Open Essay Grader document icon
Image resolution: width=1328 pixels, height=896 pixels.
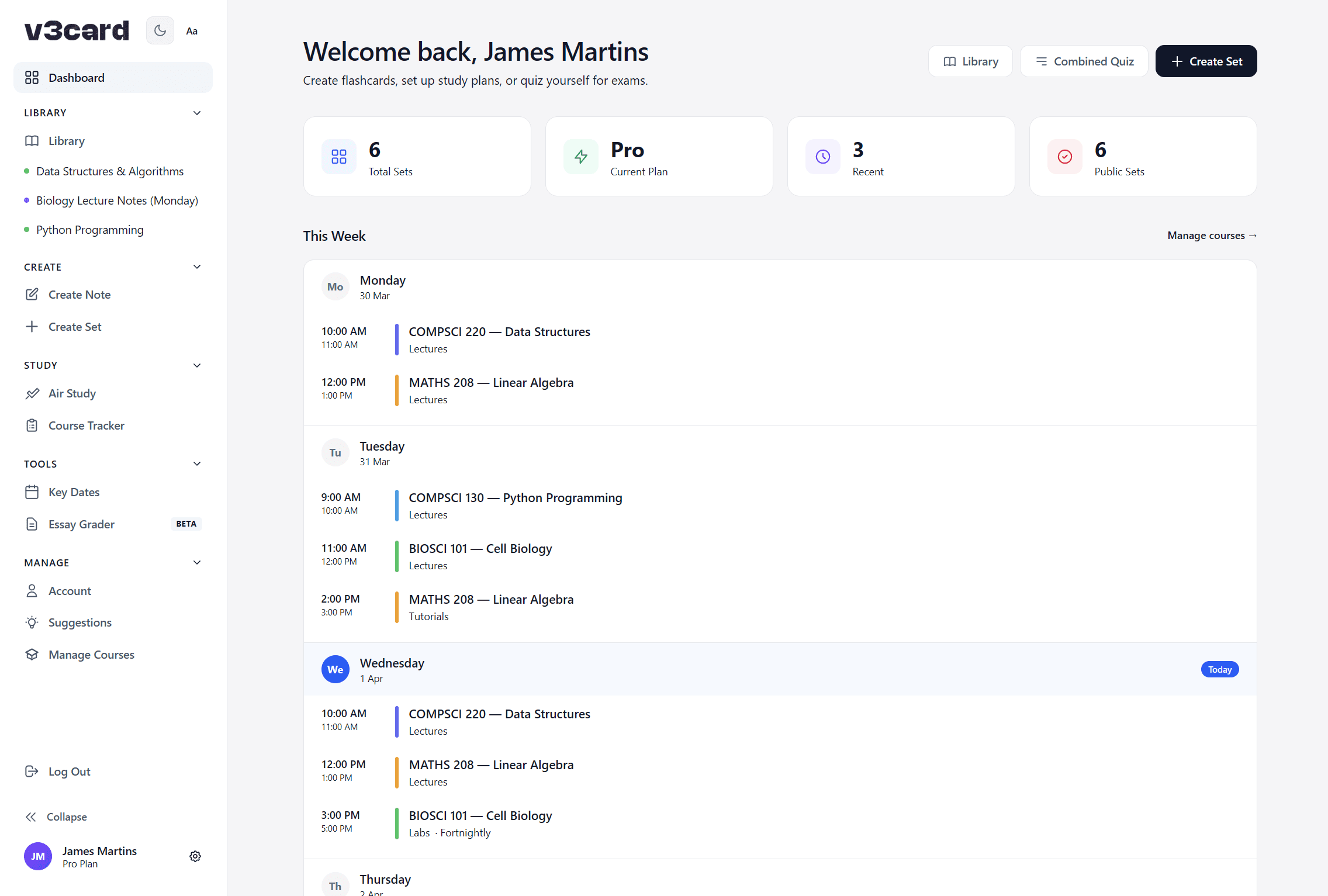coord(32,524)
